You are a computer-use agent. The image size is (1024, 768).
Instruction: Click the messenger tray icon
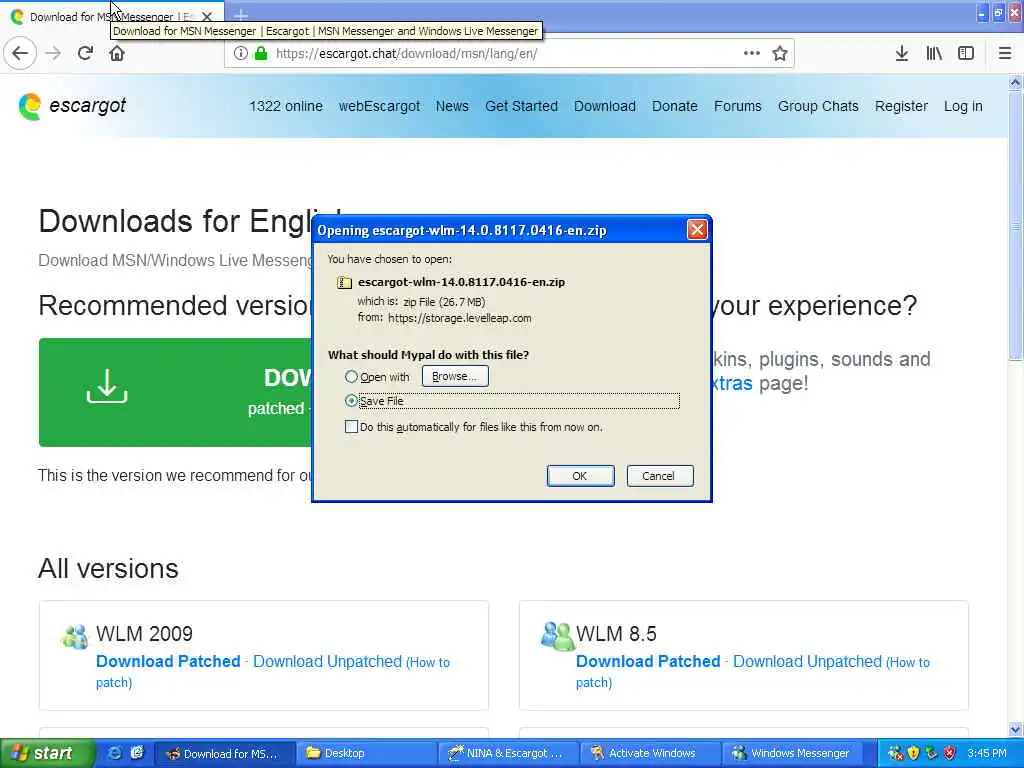(895, 753)
